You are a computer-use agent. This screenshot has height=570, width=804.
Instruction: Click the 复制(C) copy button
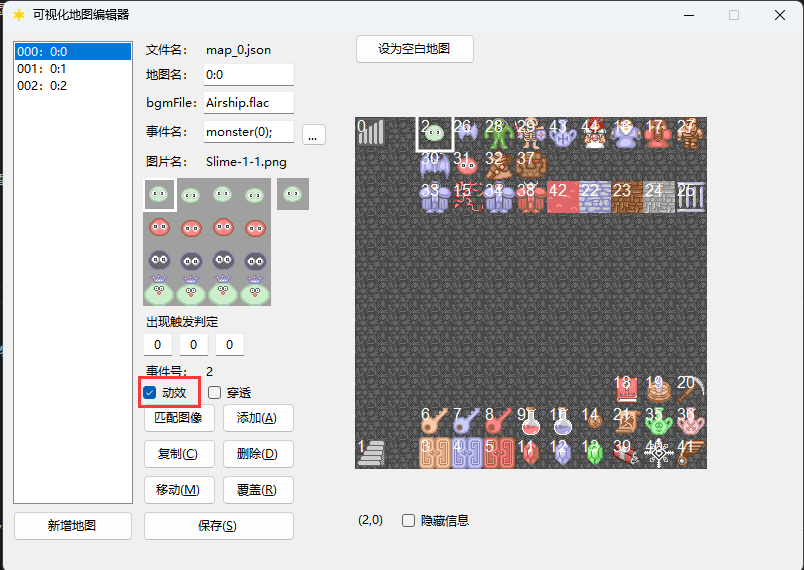(179, 454)
